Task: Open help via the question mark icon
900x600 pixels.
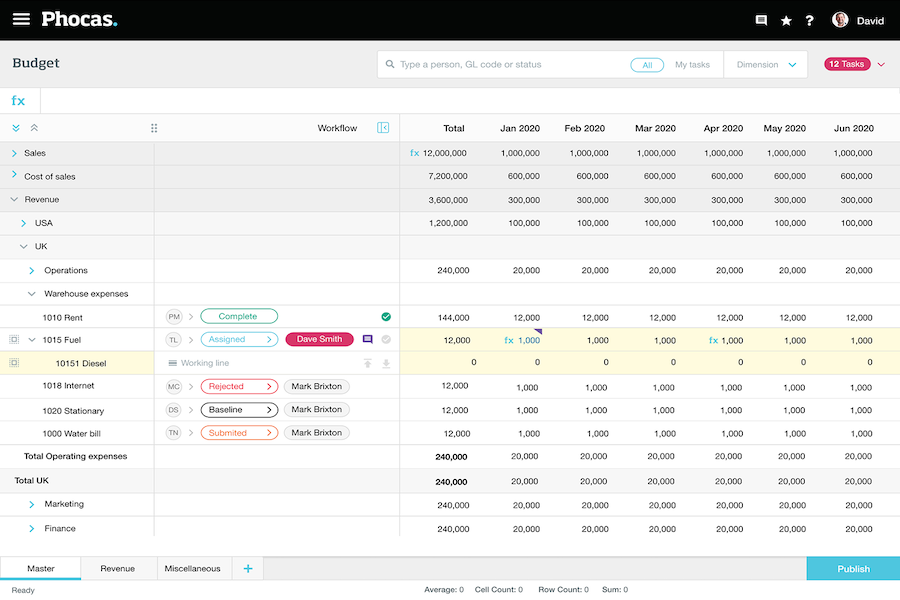Action: click(x=810, y=20)
